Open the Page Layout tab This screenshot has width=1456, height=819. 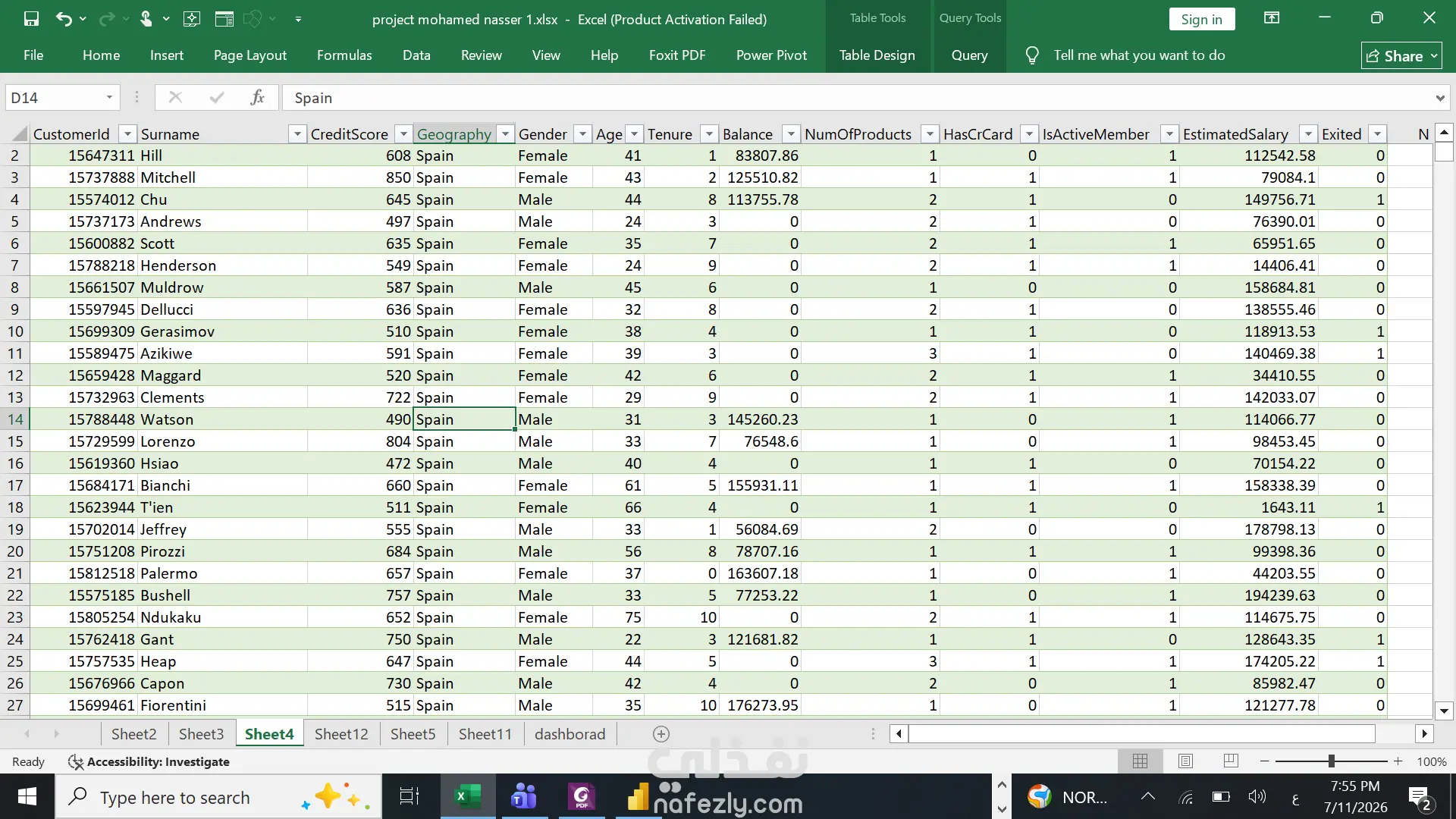tap(250, 55)
